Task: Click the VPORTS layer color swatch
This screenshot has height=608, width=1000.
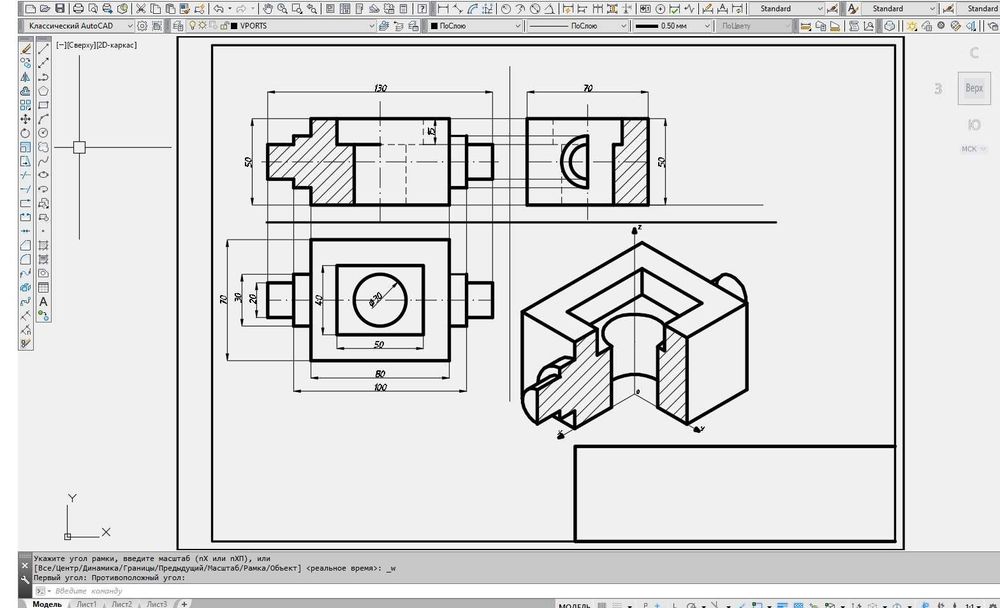Action: tap(234, 26)
